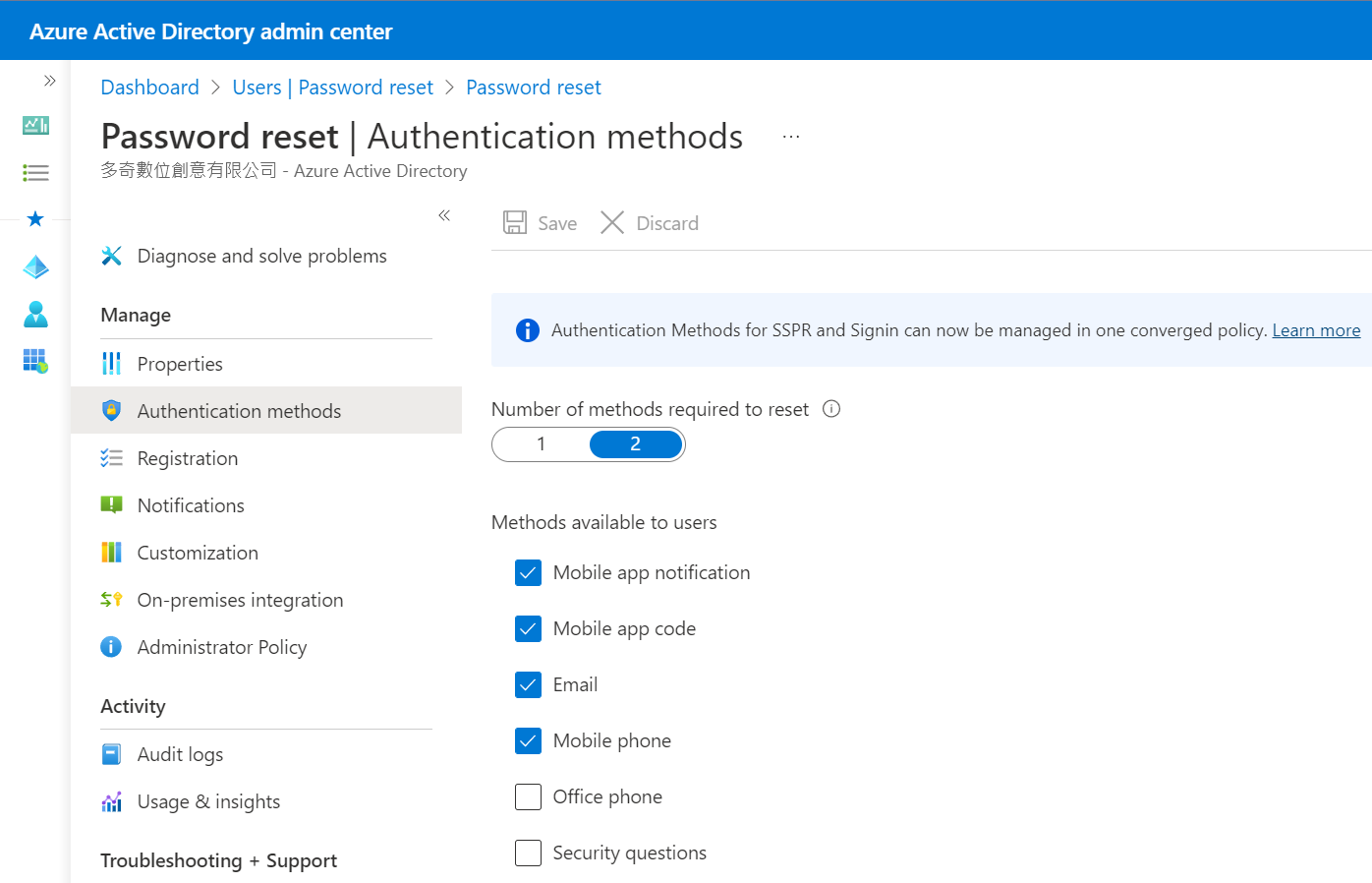The height and width of the screenshot is (883, 1372).
Task: Click the Customization color bars icon
Action: [112, 553]
